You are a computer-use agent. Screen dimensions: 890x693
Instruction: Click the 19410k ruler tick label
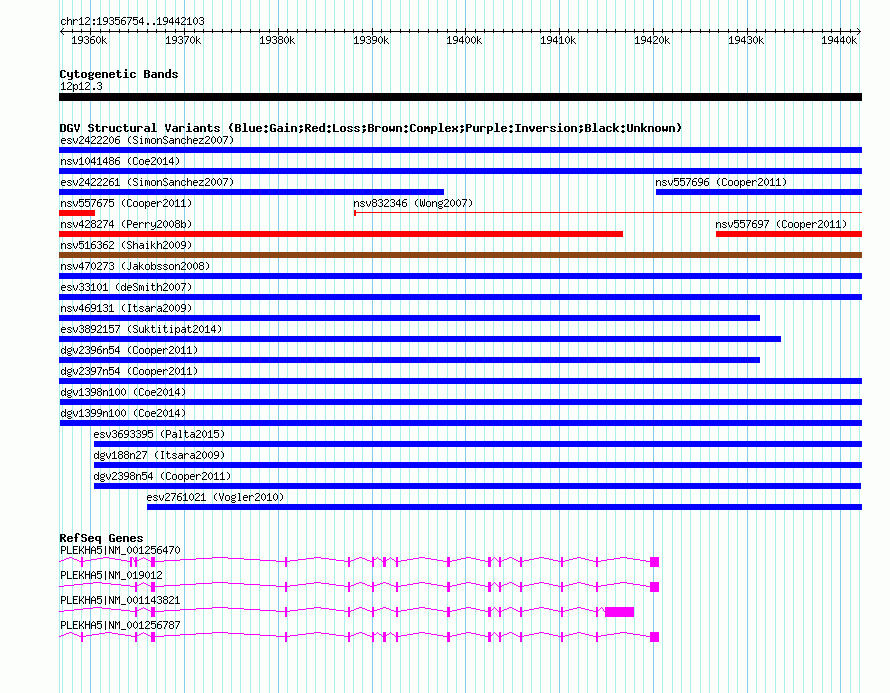pyautogui.click(x=558, y=40)
